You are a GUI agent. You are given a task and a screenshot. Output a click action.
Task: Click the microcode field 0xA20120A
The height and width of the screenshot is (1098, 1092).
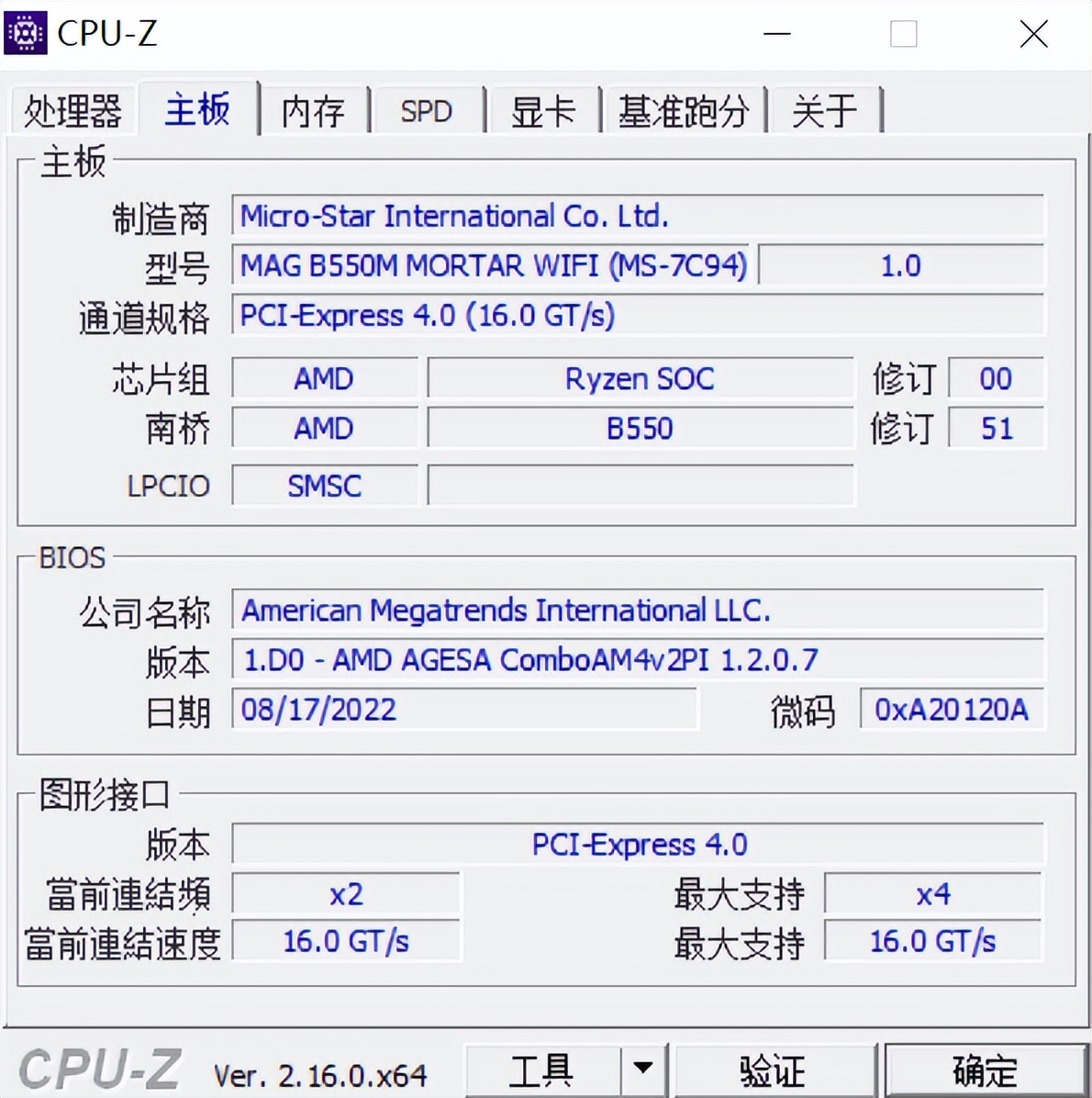click(951, 710)
